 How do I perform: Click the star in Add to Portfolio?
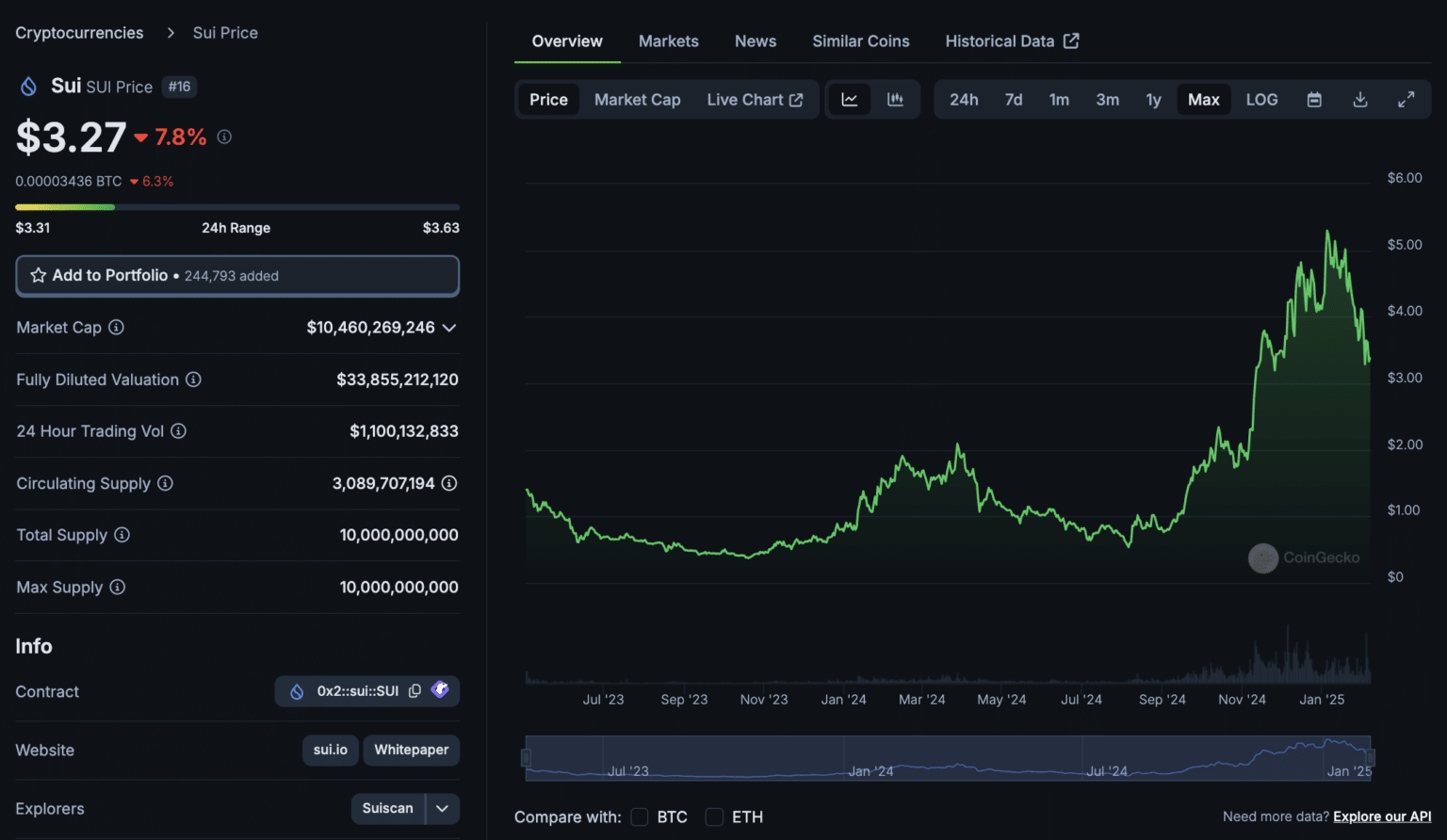(39, 275)
